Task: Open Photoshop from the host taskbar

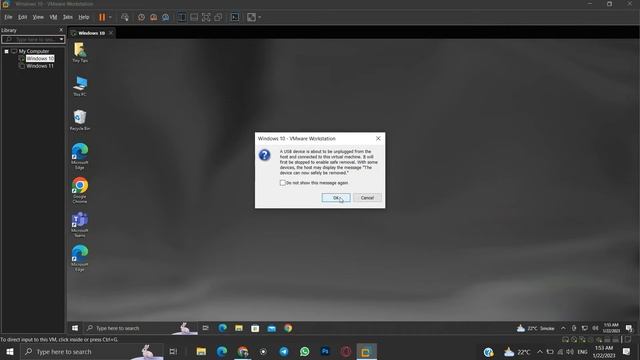Action: tap(325, 351)
